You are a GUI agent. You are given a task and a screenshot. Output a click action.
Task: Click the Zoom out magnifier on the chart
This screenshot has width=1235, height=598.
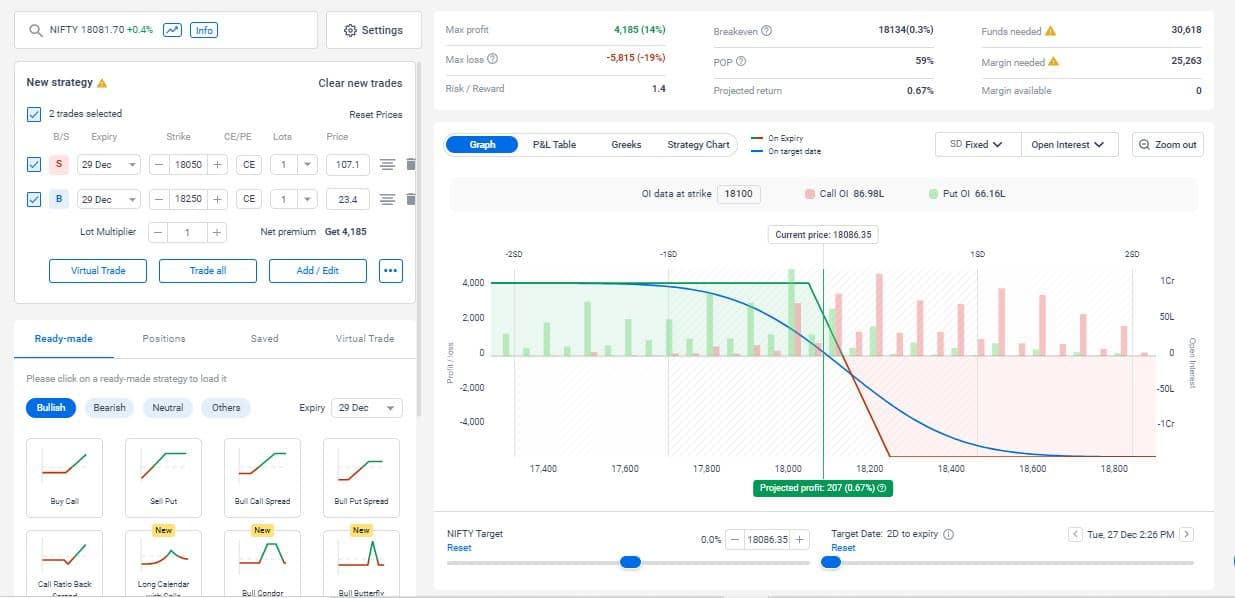(x=1167, y=144)
